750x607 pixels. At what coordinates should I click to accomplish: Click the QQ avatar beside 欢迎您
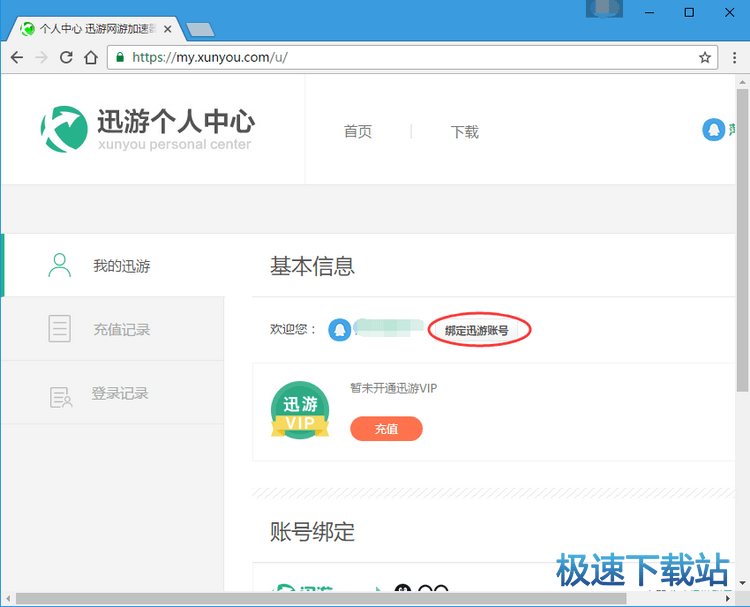pos(340,330)
